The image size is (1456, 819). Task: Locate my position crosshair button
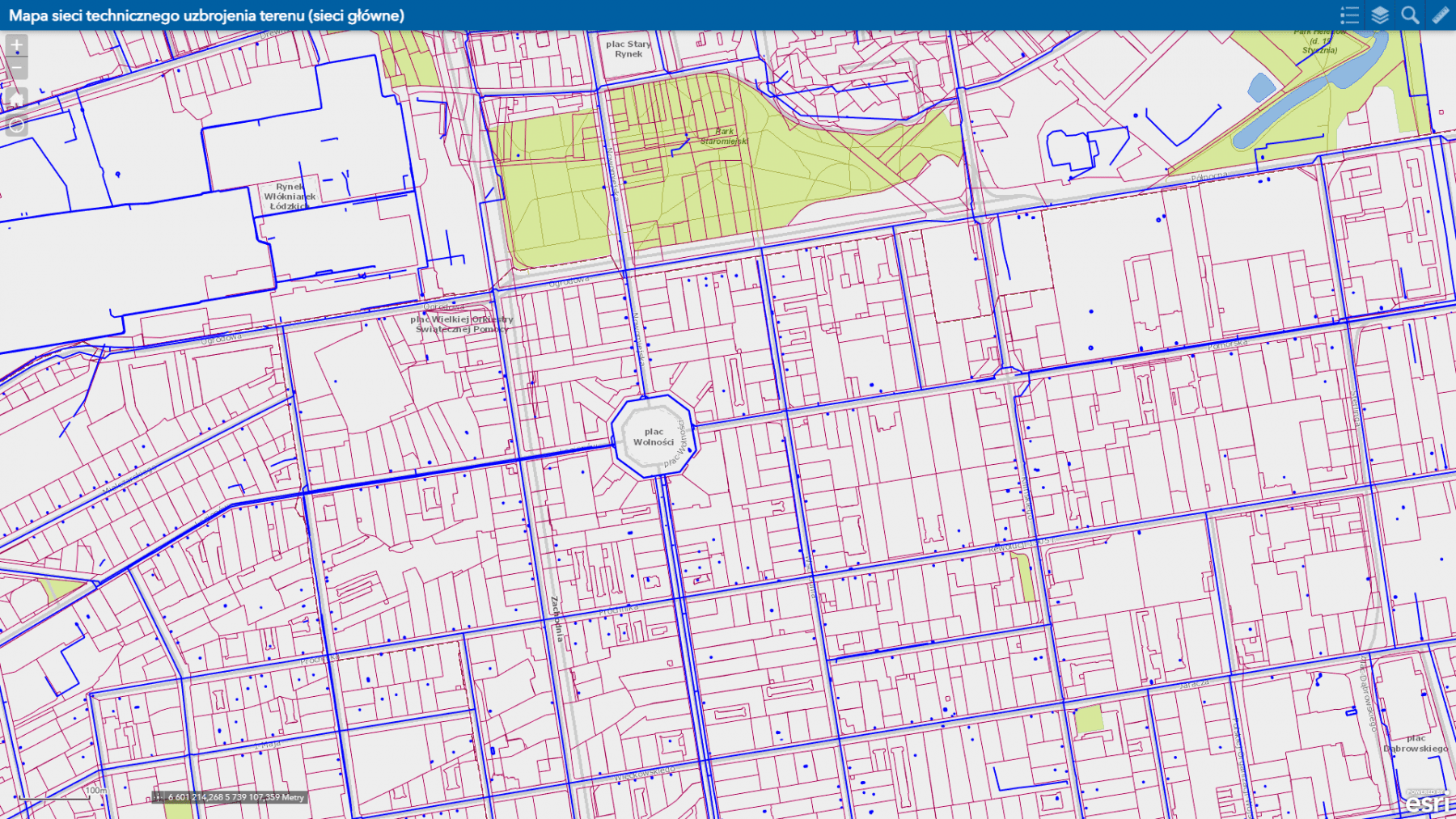tap(16, 126)
